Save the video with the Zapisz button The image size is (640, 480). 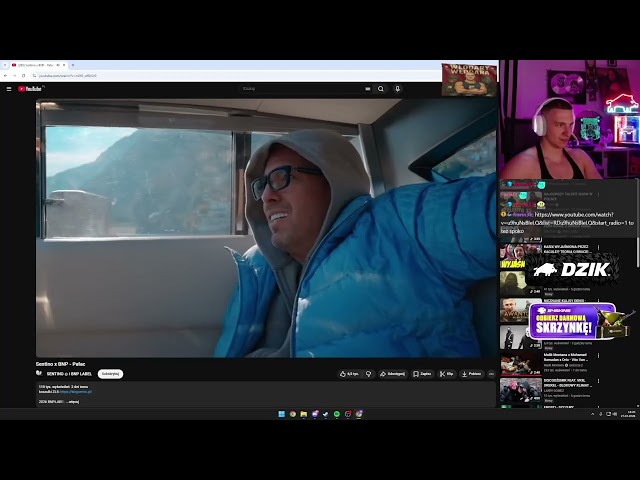(x=422, y=374)
